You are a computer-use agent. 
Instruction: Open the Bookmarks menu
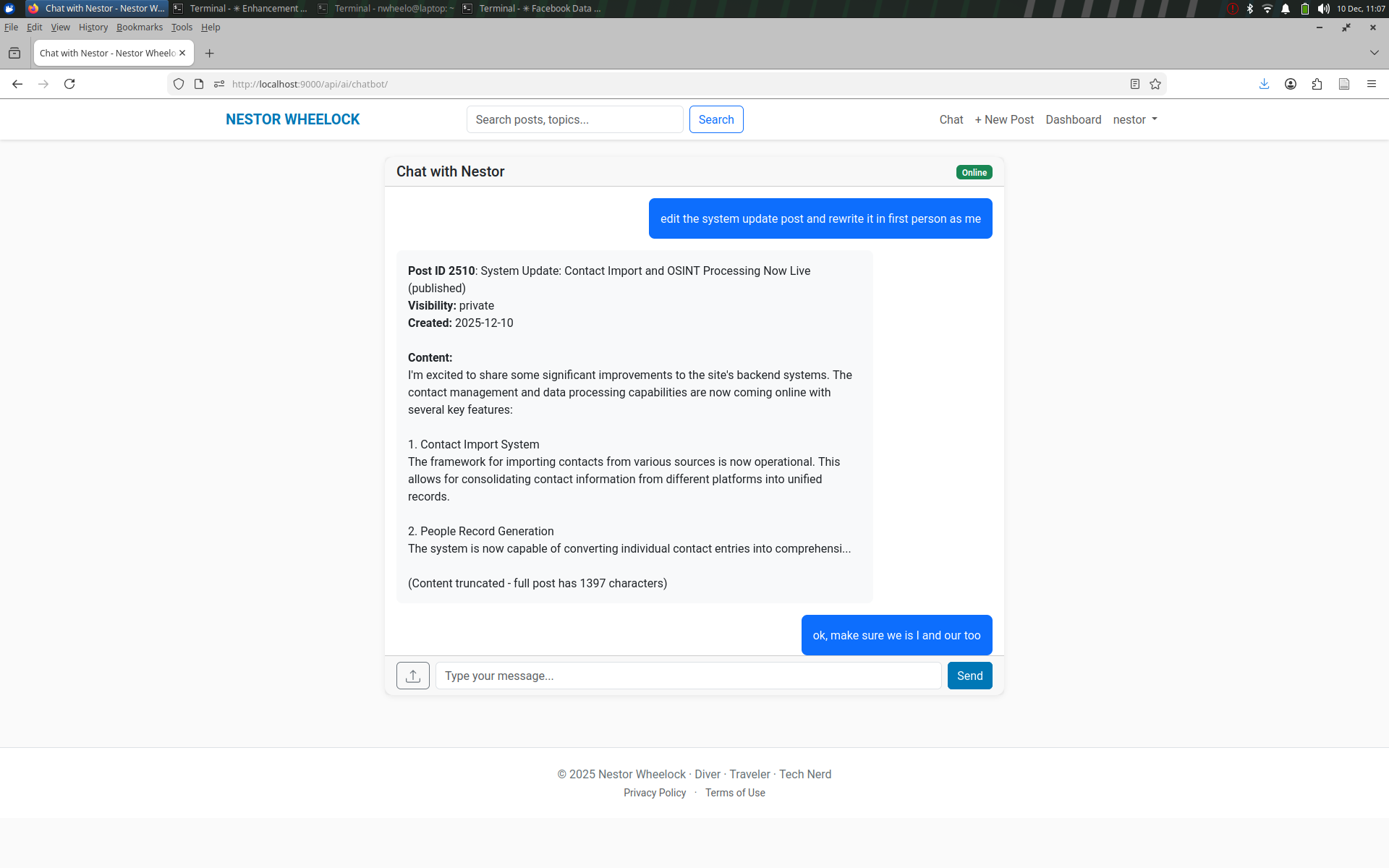click(x=139, y=27)
